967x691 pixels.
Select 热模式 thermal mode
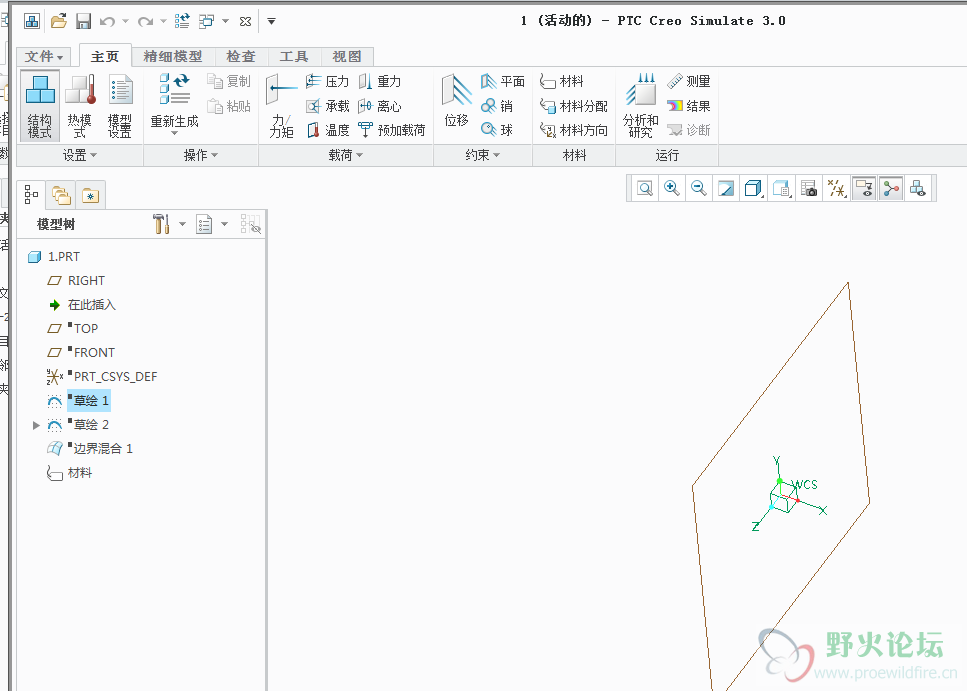tap(80, 106)
